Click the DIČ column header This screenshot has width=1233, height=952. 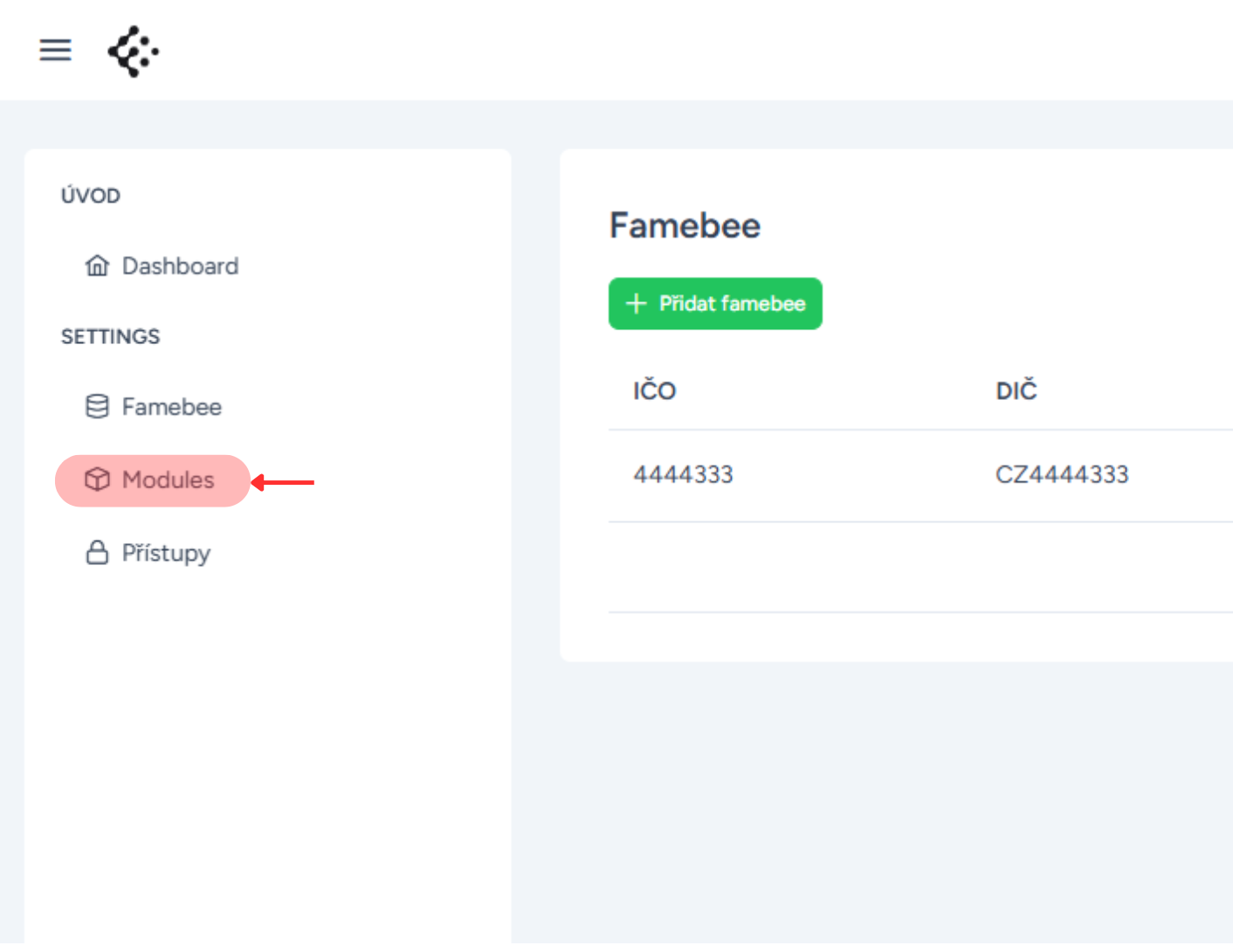(x=1016, y=390)
